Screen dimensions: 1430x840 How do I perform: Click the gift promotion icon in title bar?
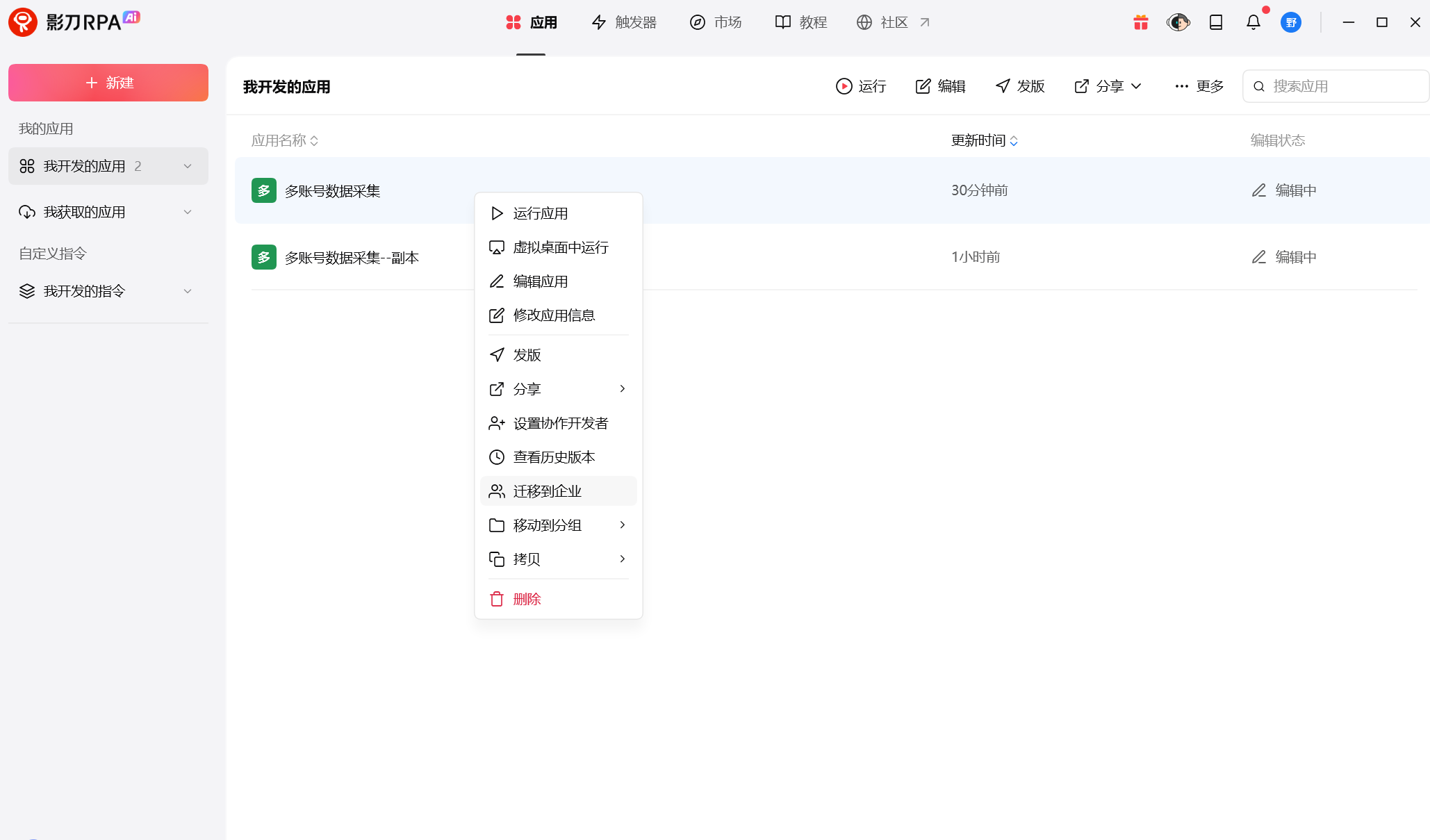coord(1140,22)
